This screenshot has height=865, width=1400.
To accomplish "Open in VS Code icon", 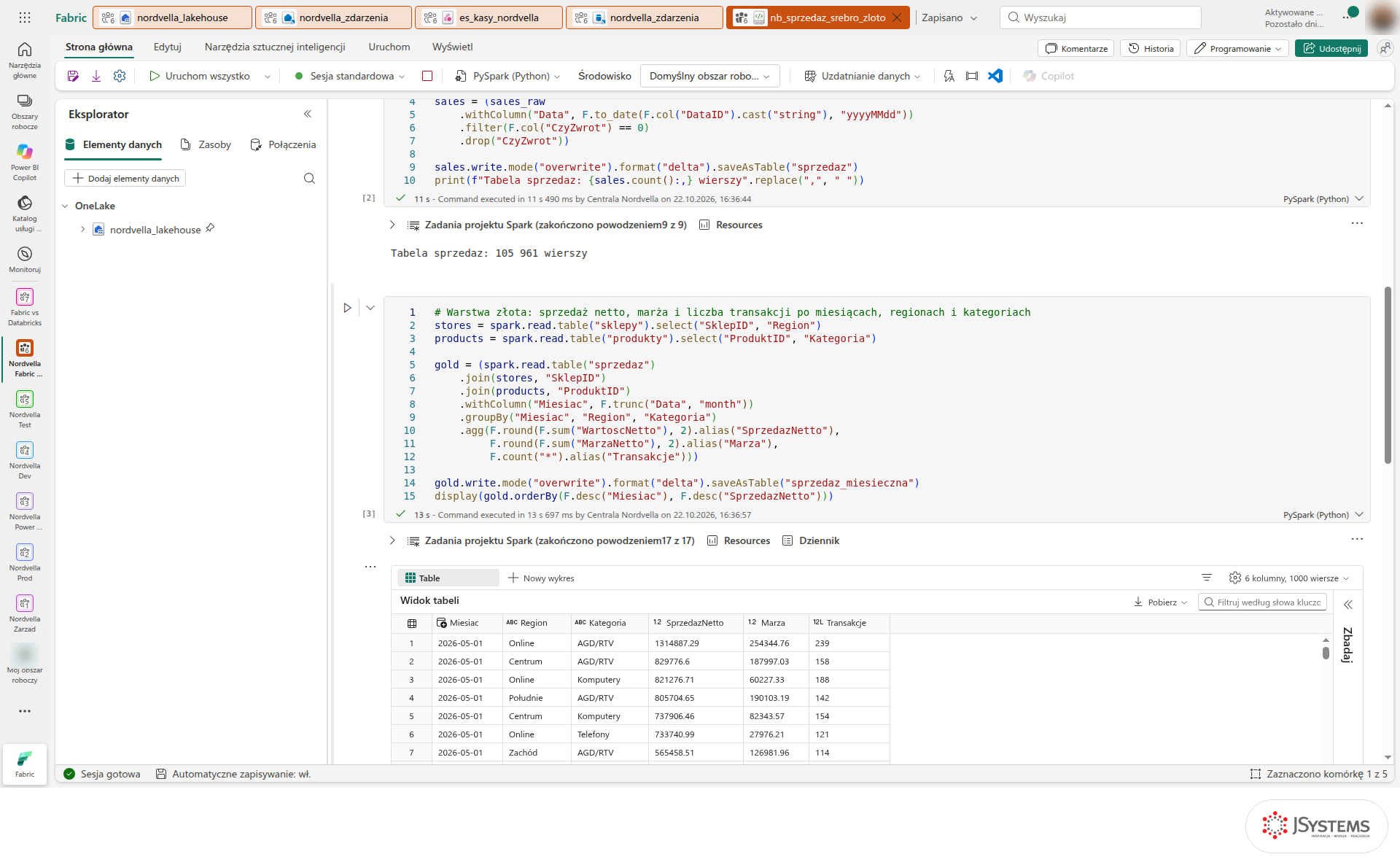I will [x=995, y=76].
